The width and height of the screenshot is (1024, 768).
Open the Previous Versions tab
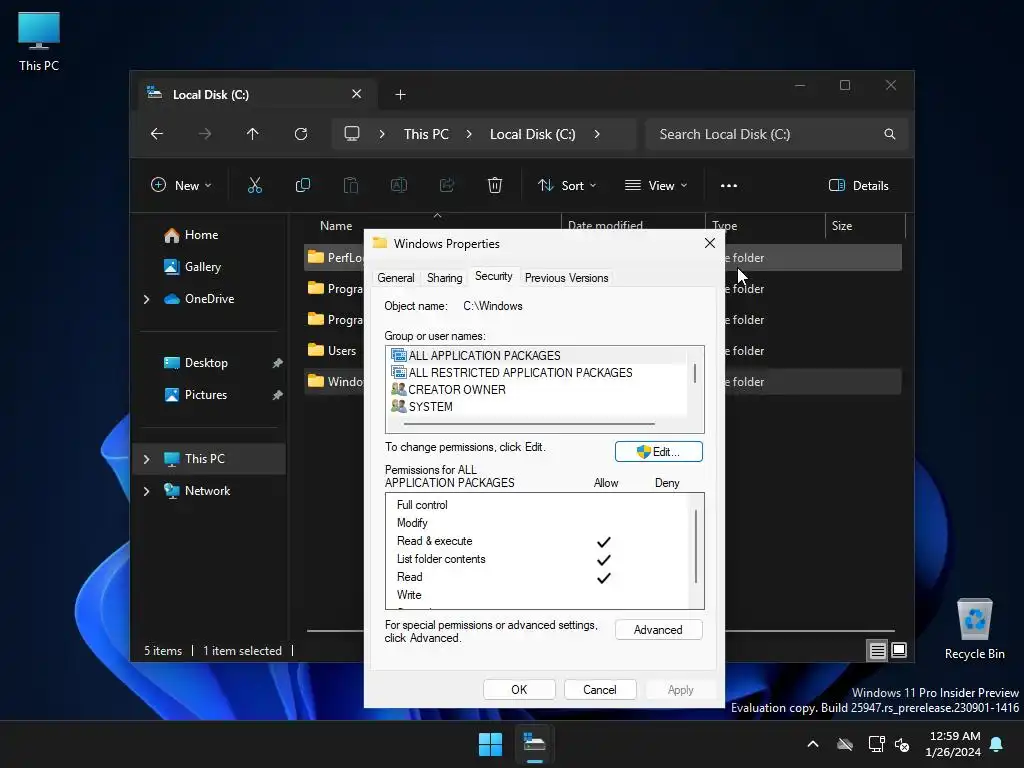566,278
